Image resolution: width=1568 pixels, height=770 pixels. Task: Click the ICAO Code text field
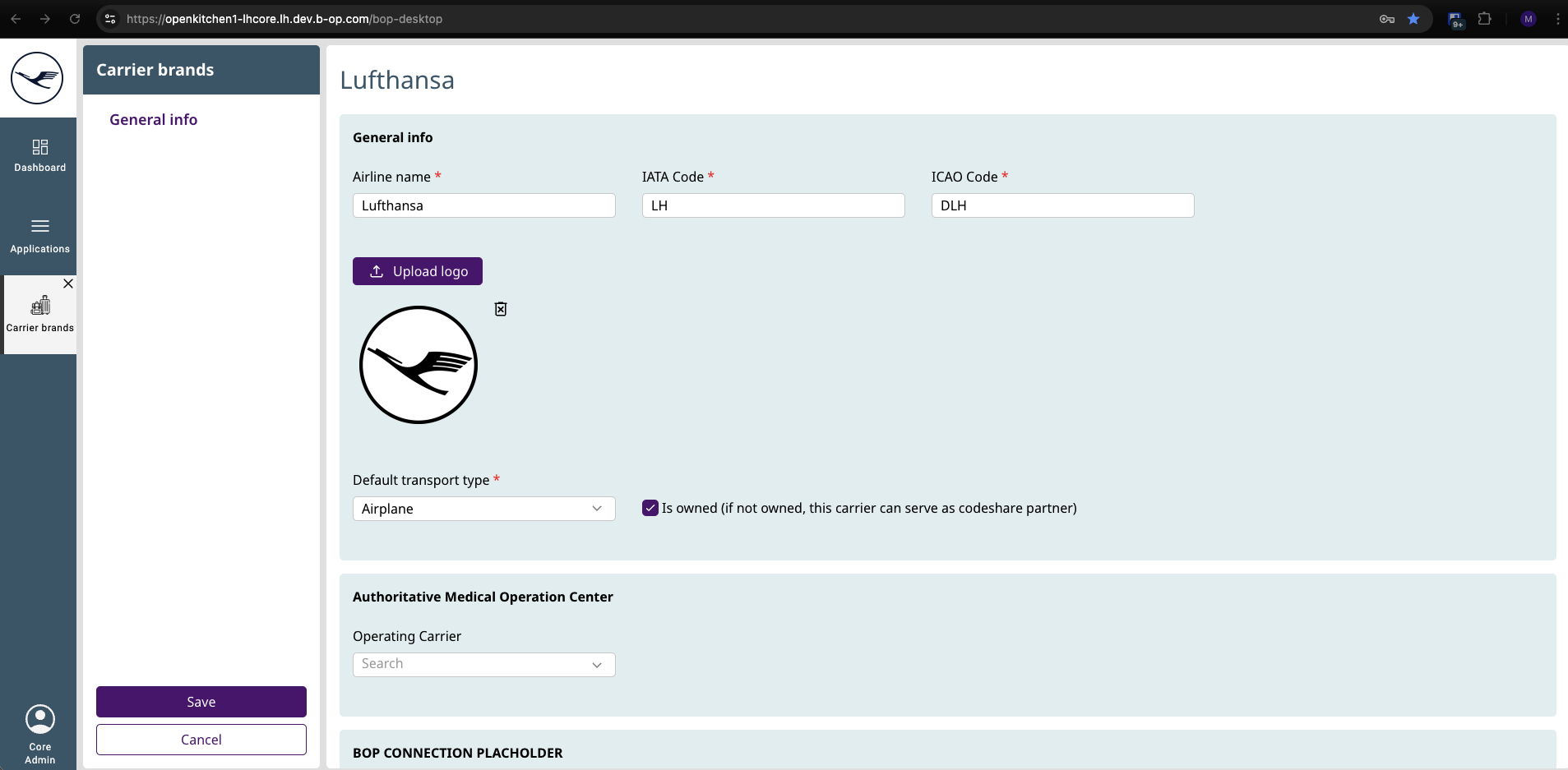pyautogui.click(x=1062, y=205)
